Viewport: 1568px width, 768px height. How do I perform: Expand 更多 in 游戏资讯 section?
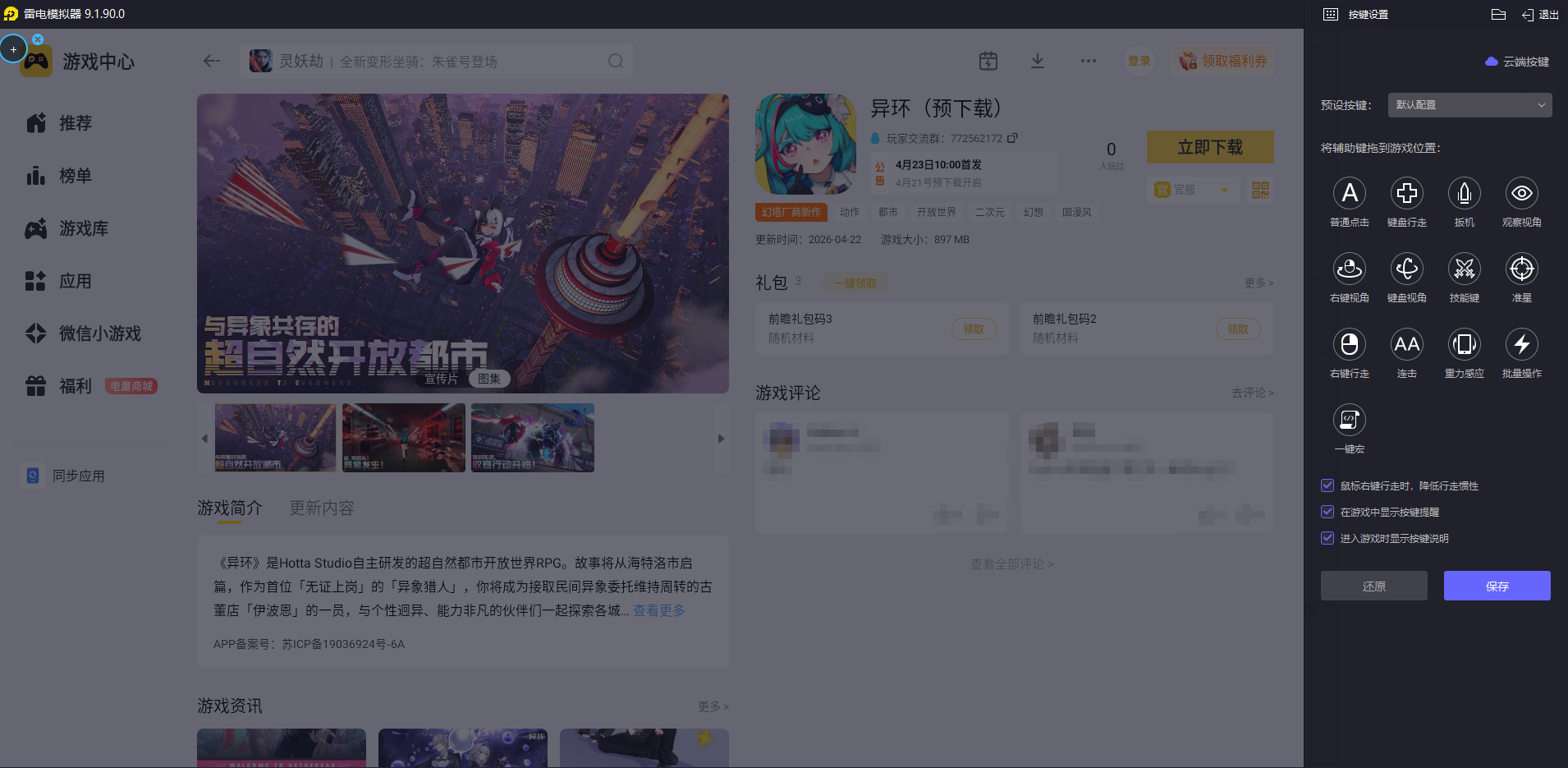(713, 706)
